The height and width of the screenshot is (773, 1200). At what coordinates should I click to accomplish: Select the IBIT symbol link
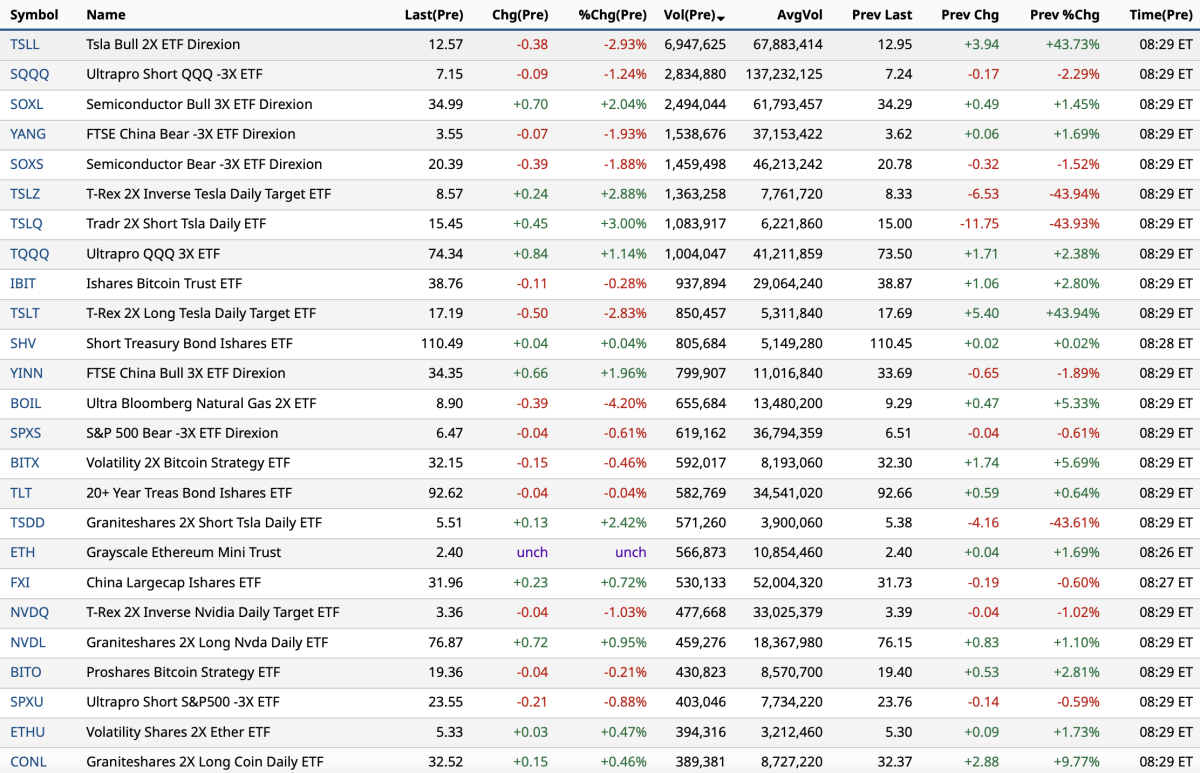(x=23, y=284)
